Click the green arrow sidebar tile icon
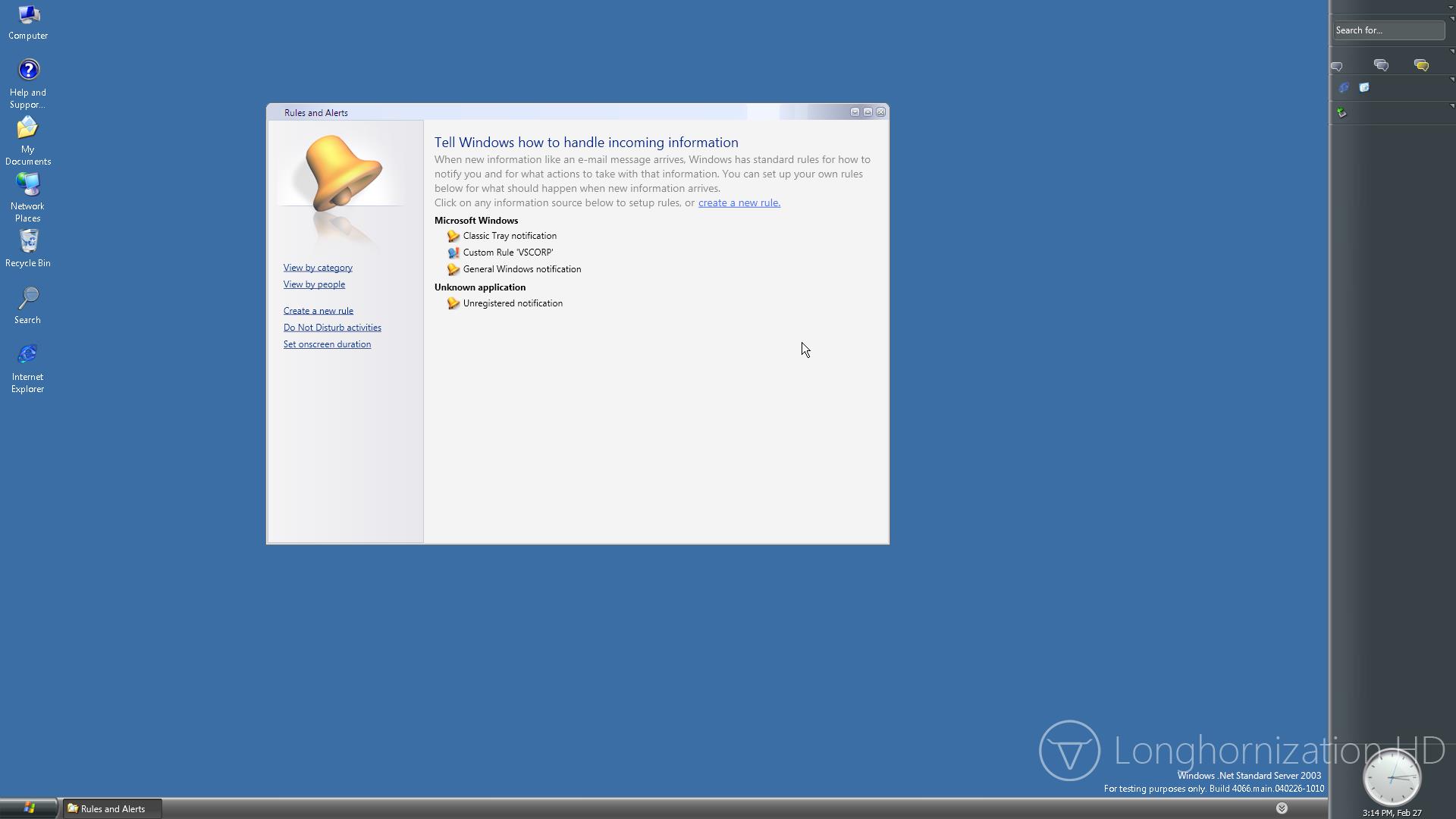Screen dimensions: 1456x819 pos(1341,113)
